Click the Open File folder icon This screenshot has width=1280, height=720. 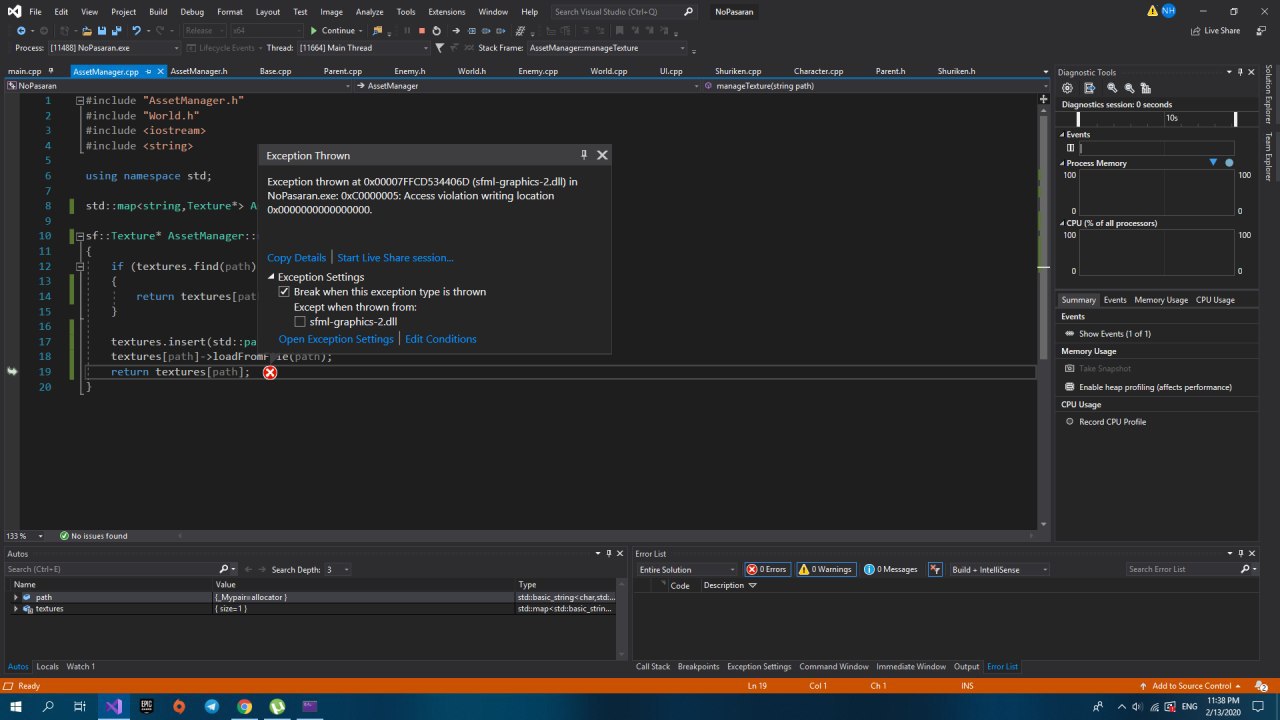click(87, 30)
